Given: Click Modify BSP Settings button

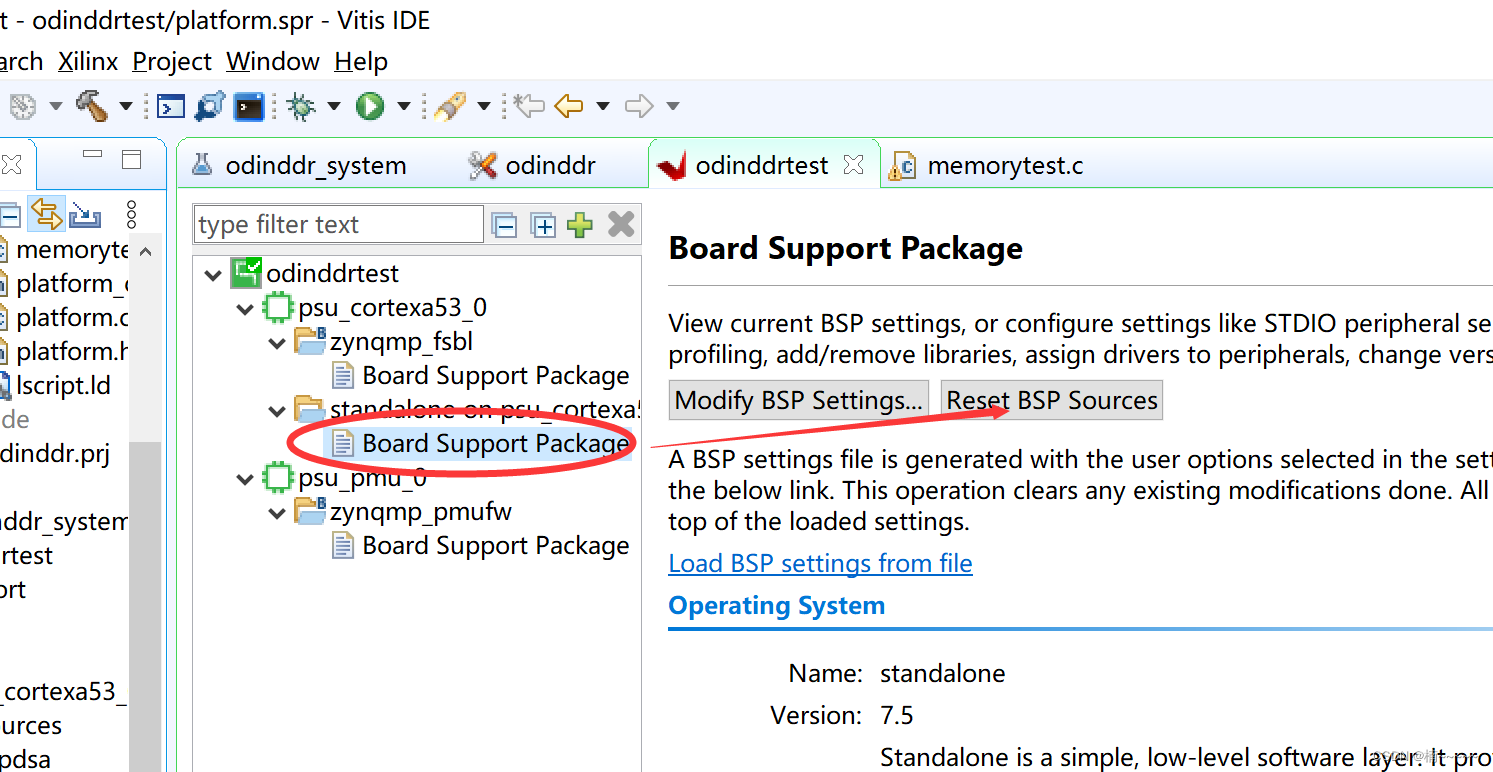Looking at the screenshot, I should pyautogui.click(x=799, y=400).
